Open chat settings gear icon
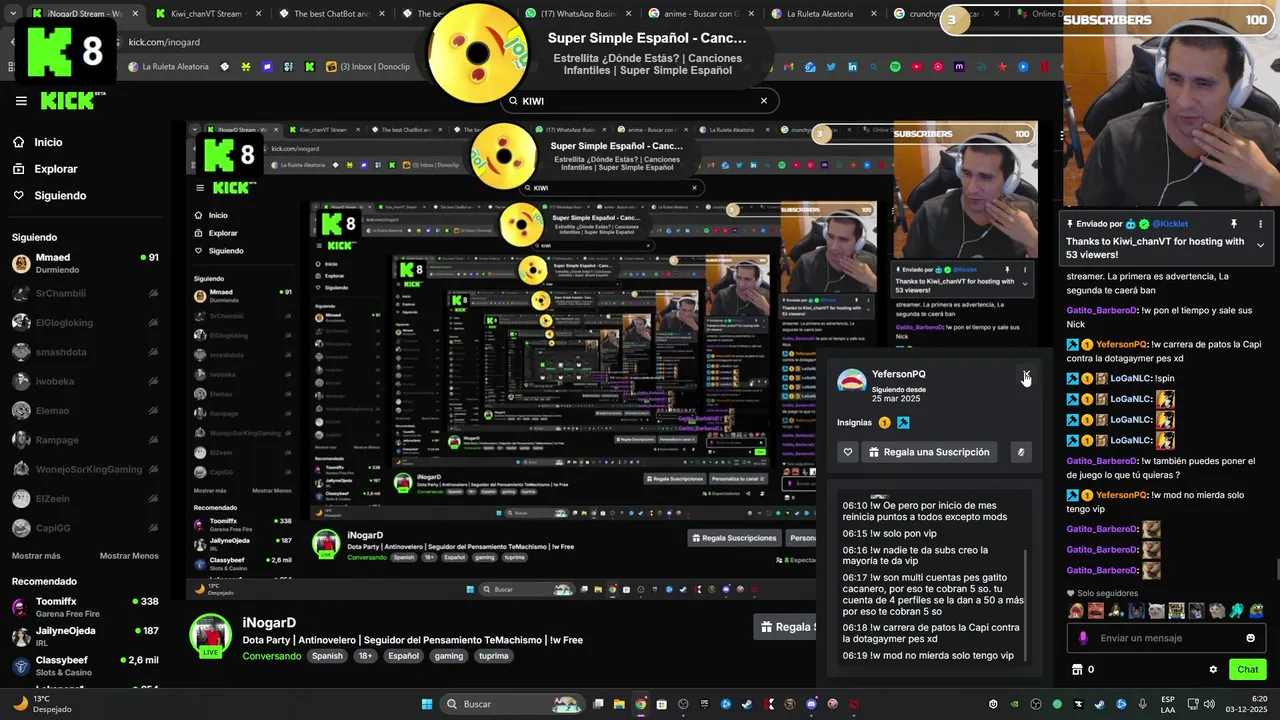1280x720 pixels. pos(1213,670)
